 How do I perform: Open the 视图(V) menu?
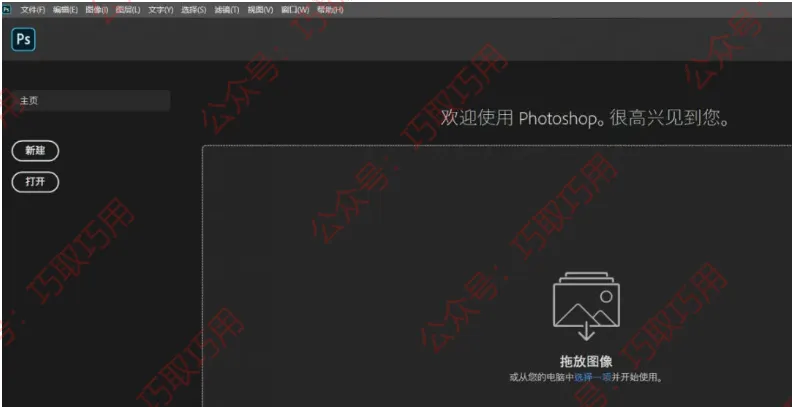260,10
